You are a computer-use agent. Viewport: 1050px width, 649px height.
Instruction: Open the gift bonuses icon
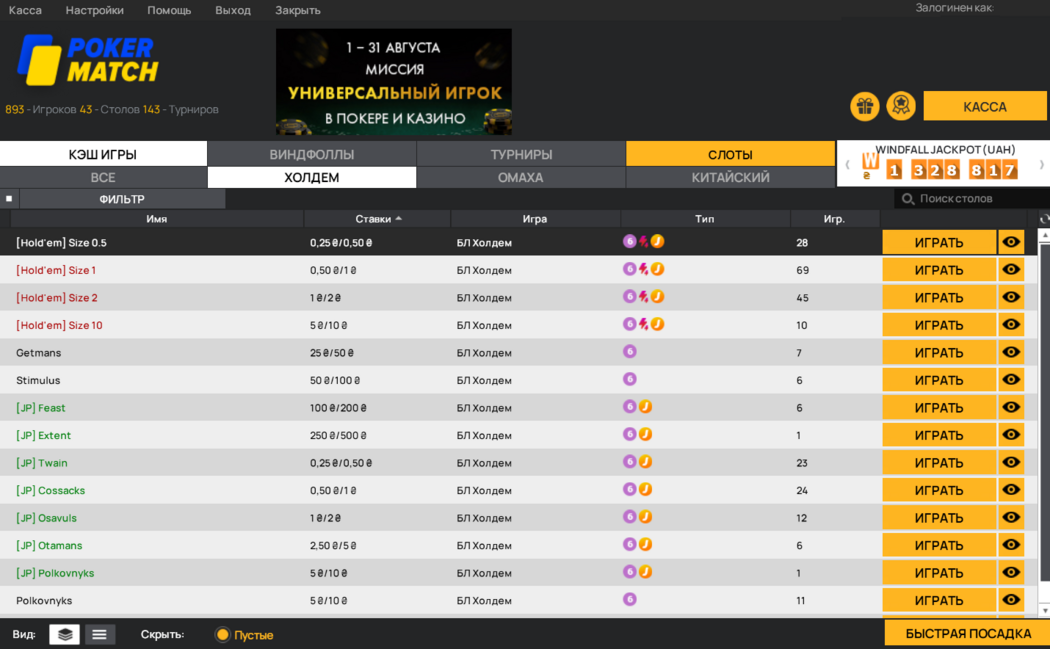click(x=864, y=106)
